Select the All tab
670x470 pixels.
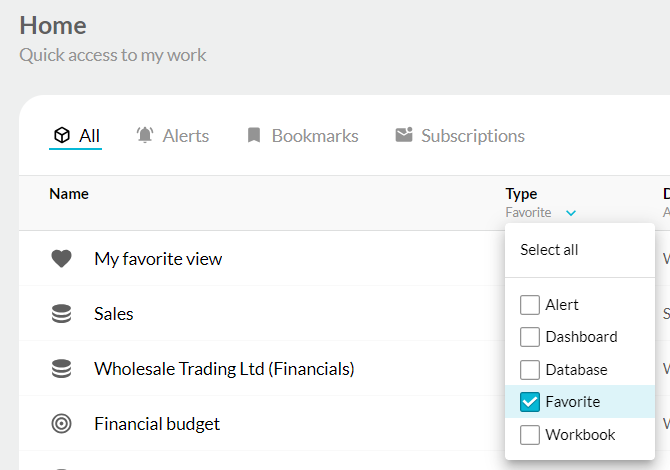(76, 136)
